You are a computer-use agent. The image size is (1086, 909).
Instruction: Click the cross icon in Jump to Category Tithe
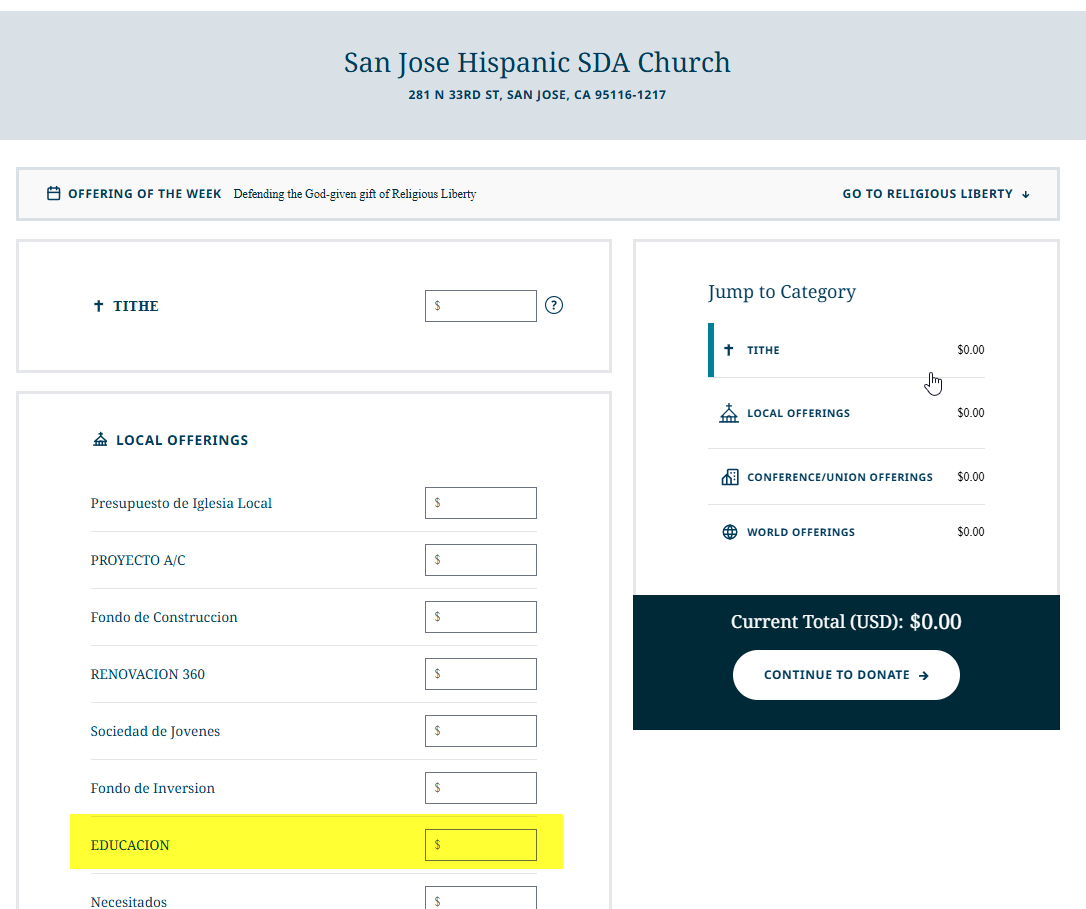729,350
